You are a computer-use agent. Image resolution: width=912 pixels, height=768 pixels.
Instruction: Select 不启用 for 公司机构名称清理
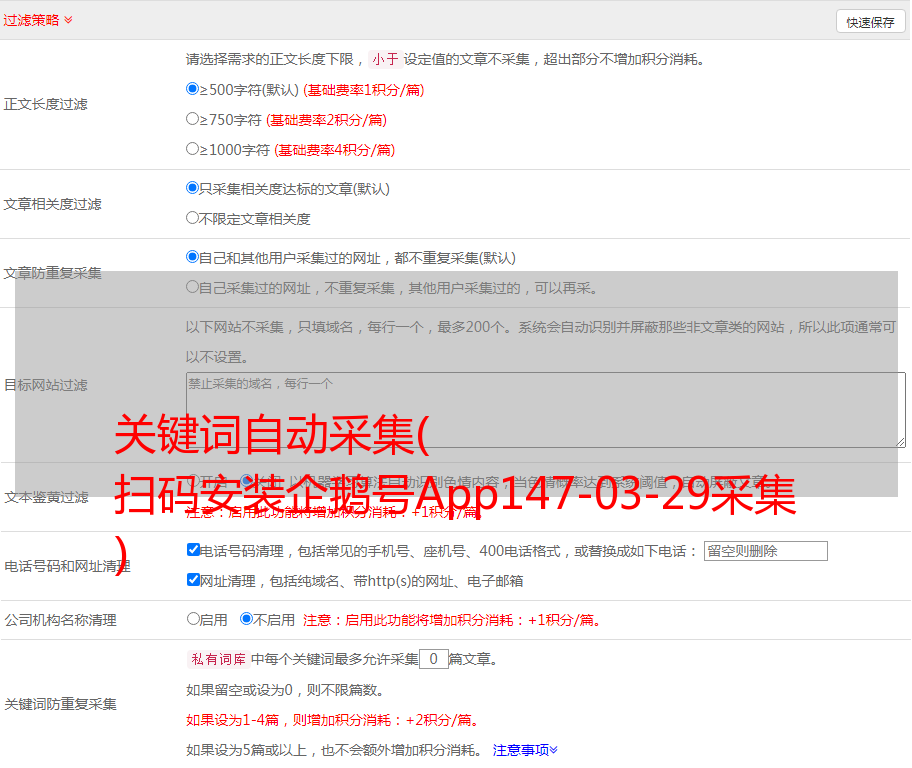pyautogui.click(x=247, y=618)
